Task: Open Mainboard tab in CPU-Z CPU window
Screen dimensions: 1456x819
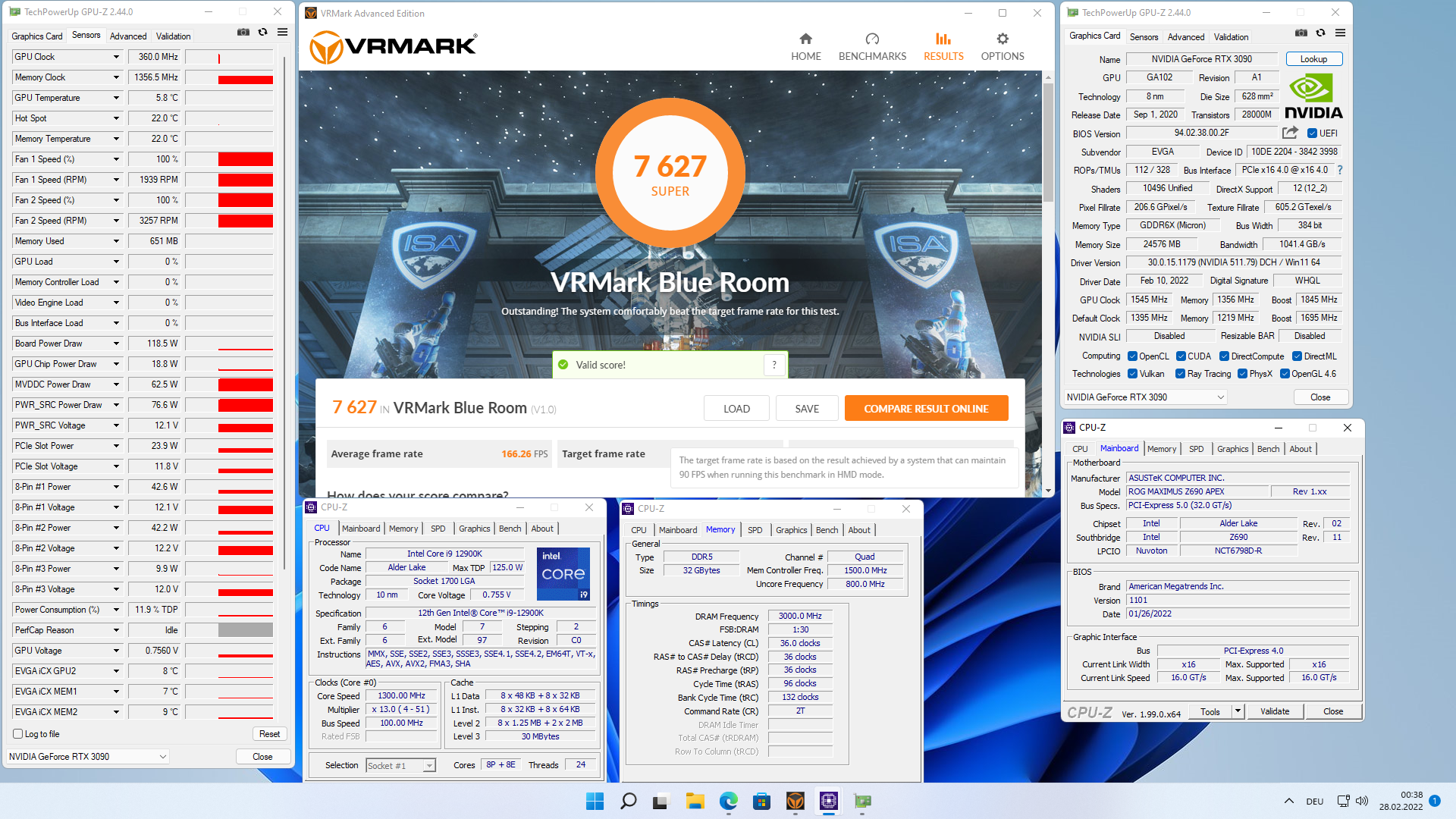Action: coord(361,529)
